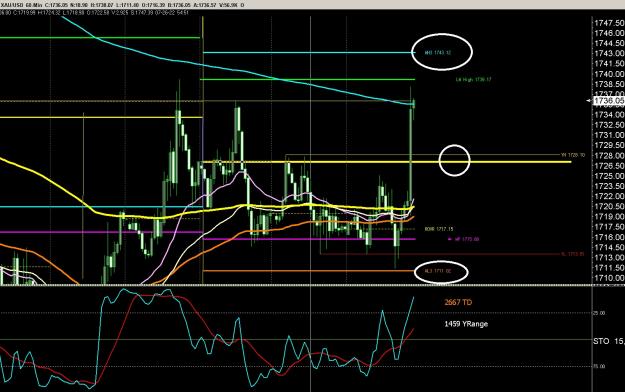Viewport: 625px width, 392px height.
Task: Click the 1744.50 price axis label
Action: click(609, 43)
